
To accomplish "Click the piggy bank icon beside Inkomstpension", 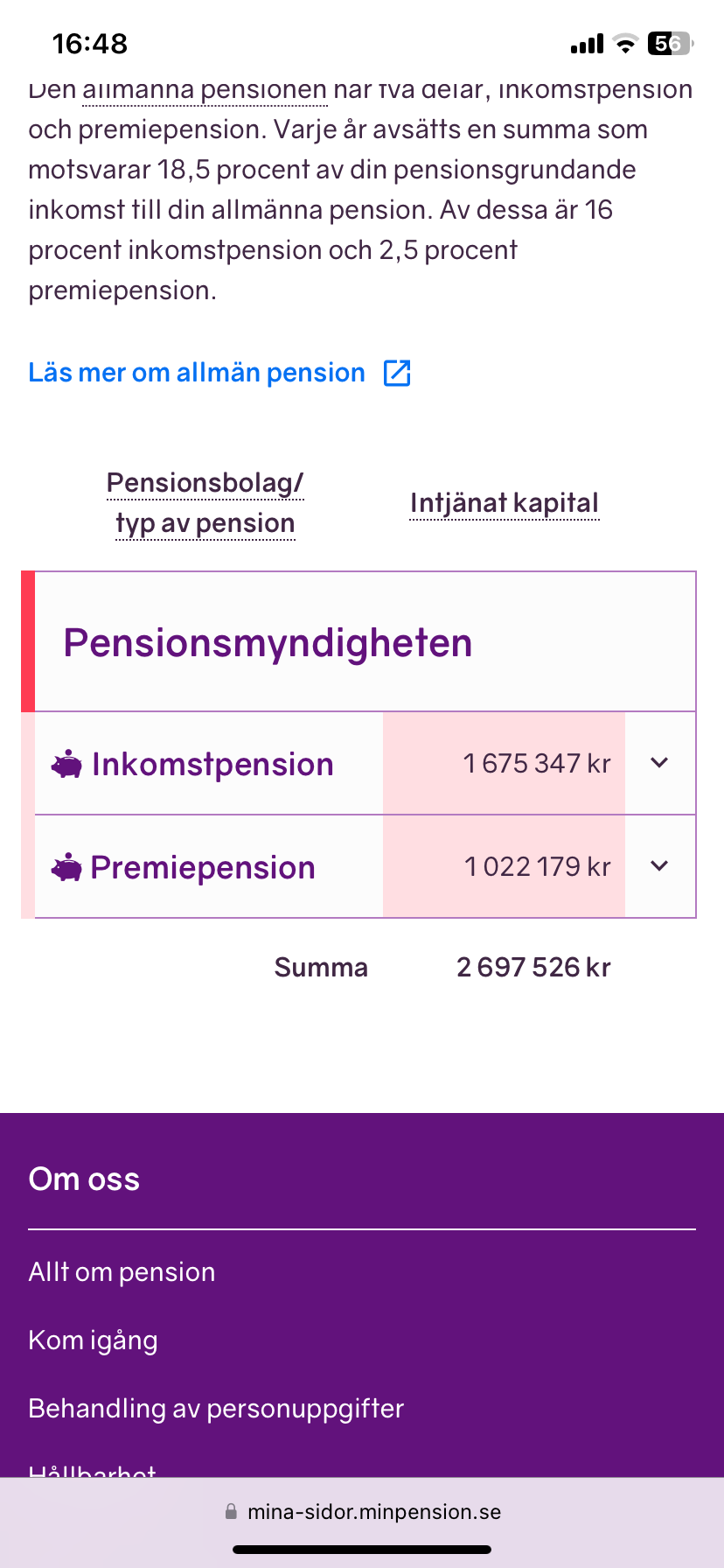I will point(66,765).
